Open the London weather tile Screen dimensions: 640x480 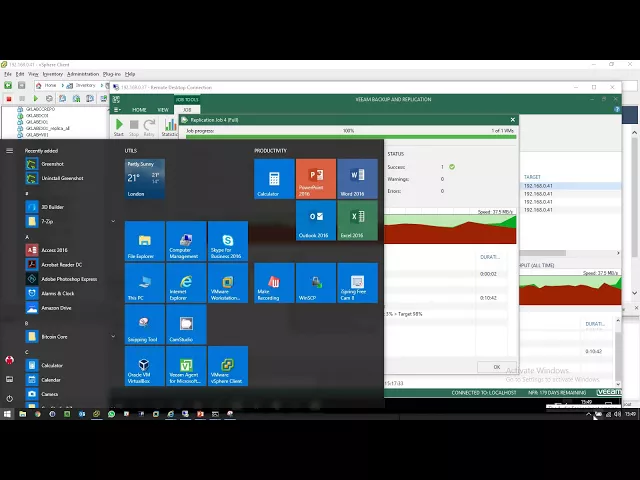click(x=144, y=179)
